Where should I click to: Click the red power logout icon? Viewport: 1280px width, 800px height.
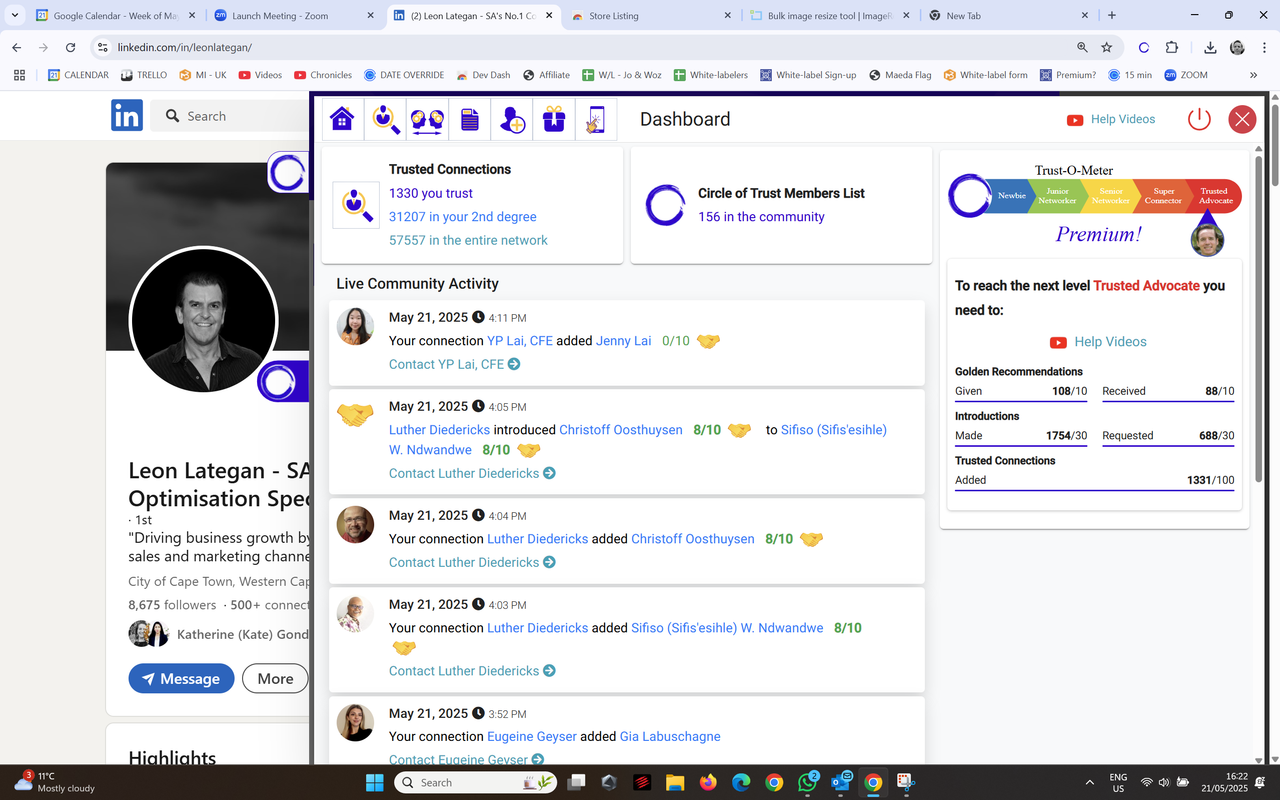[1199, 119]
